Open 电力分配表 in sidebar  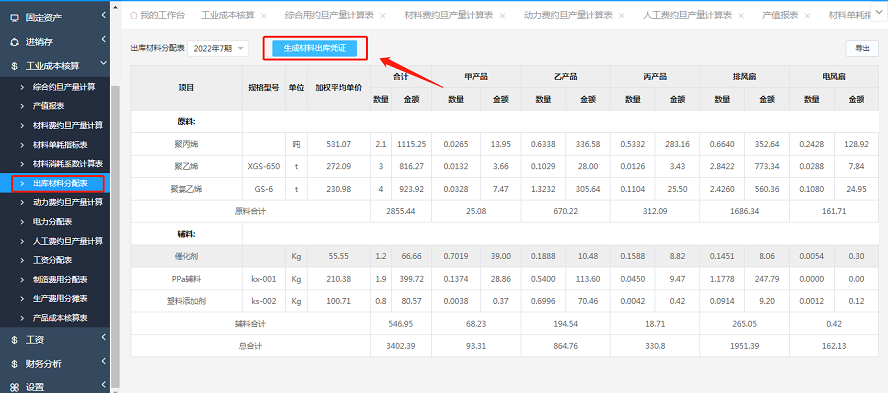pos(54,221)
